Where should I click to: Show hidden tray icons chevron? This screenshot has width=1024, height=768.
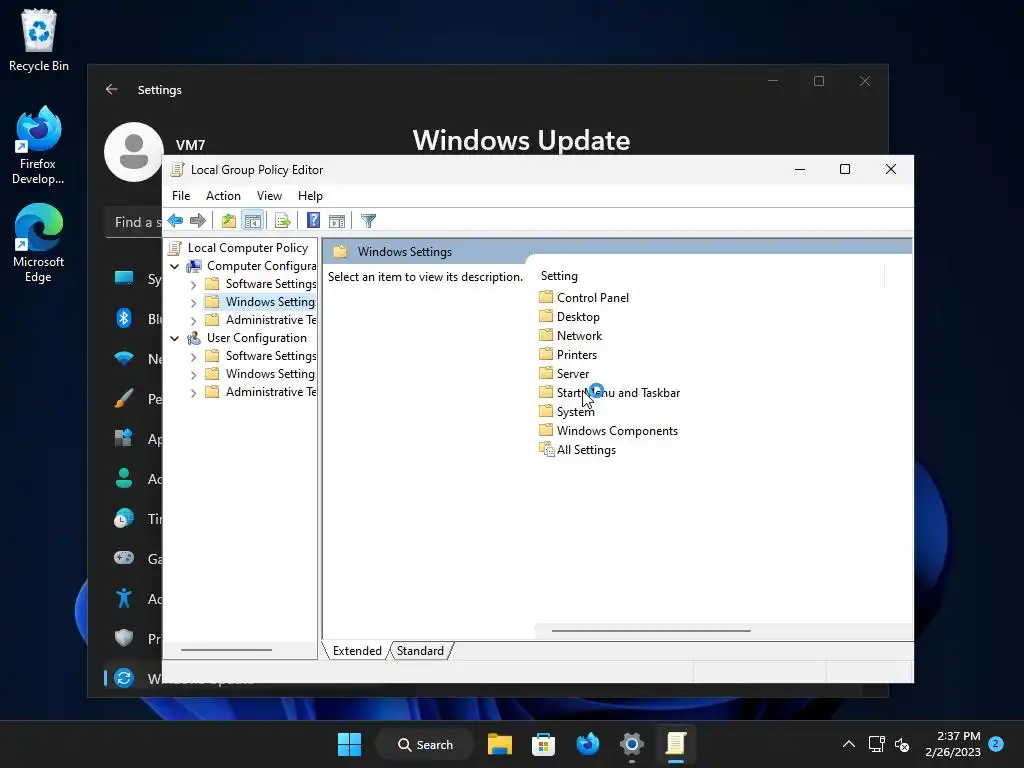pos(848,744)
